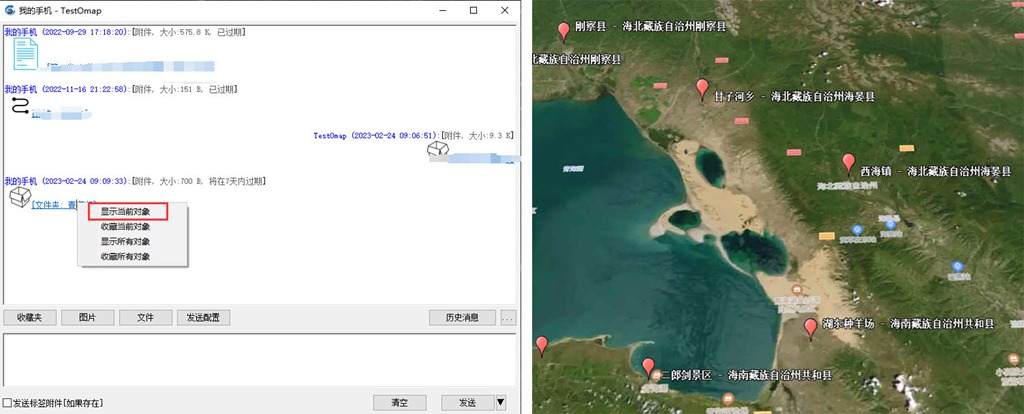Image resolution: width=1024 pixels, height=414 pixels.
Task: Open the box icon in TestOmap's message
Action: coord(437,151)
